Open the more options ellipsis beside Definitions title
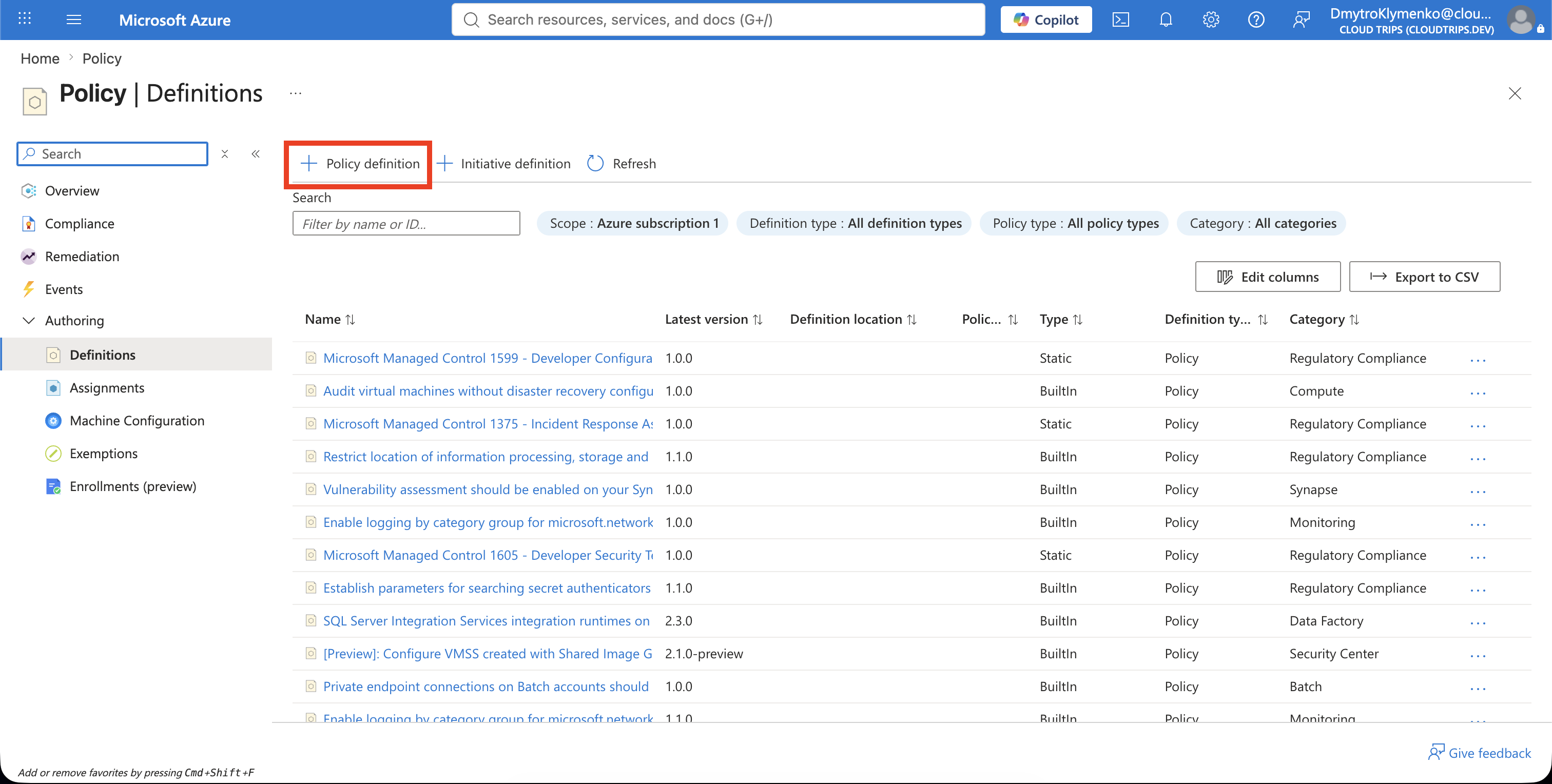The width and height of the screenshot is (1552, 784). coord(295,93)
